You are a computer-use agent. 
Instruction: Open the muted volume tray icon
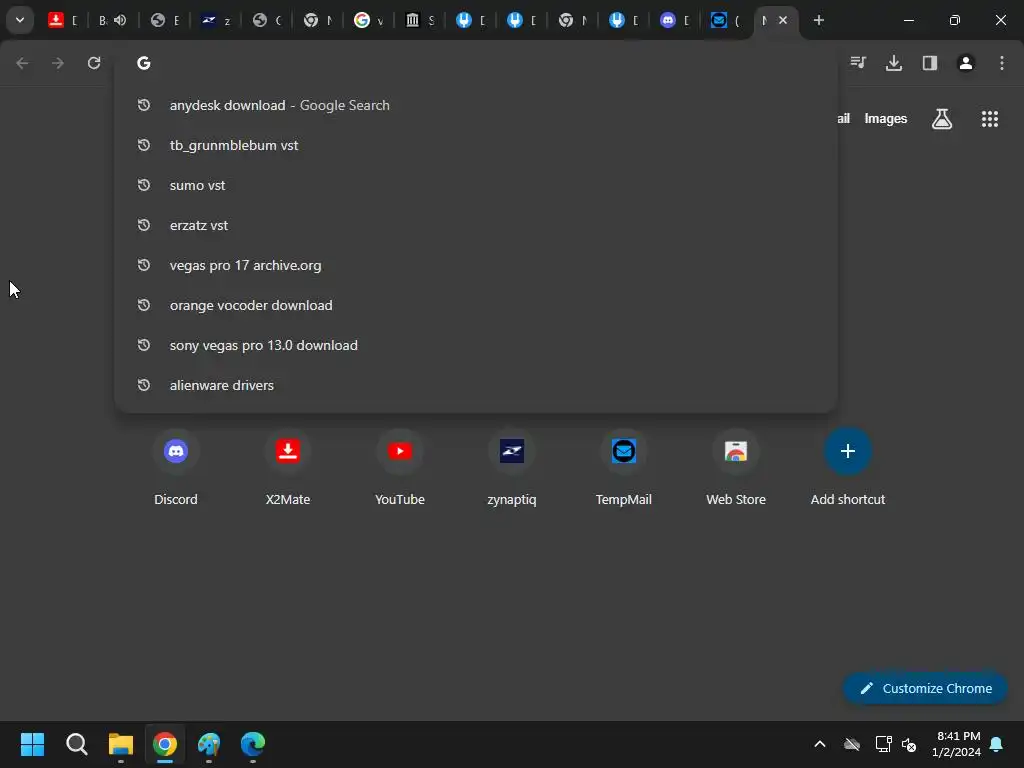point(909,744)
